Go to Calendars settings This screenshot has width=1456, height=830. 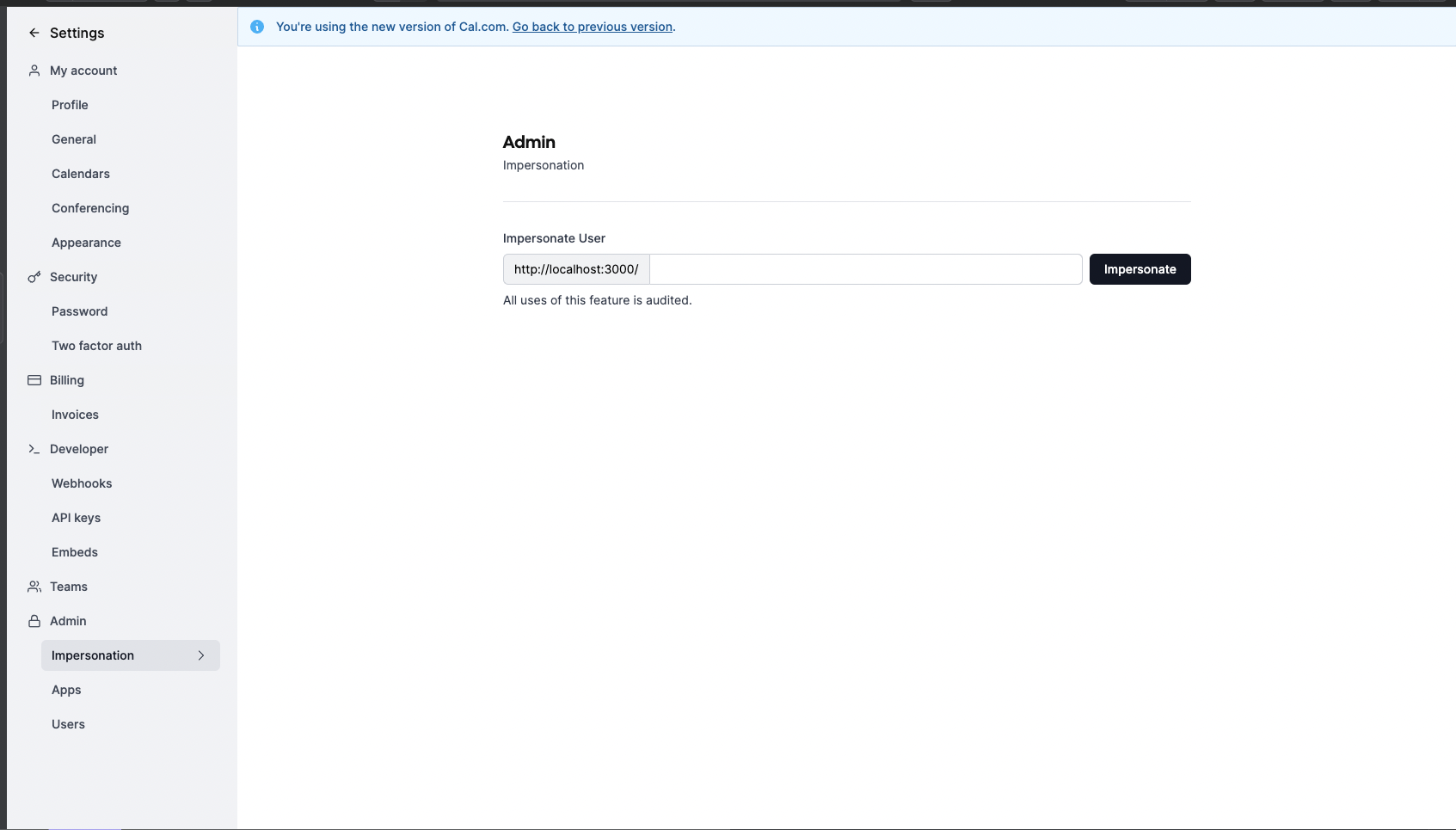tap(81, 174)
